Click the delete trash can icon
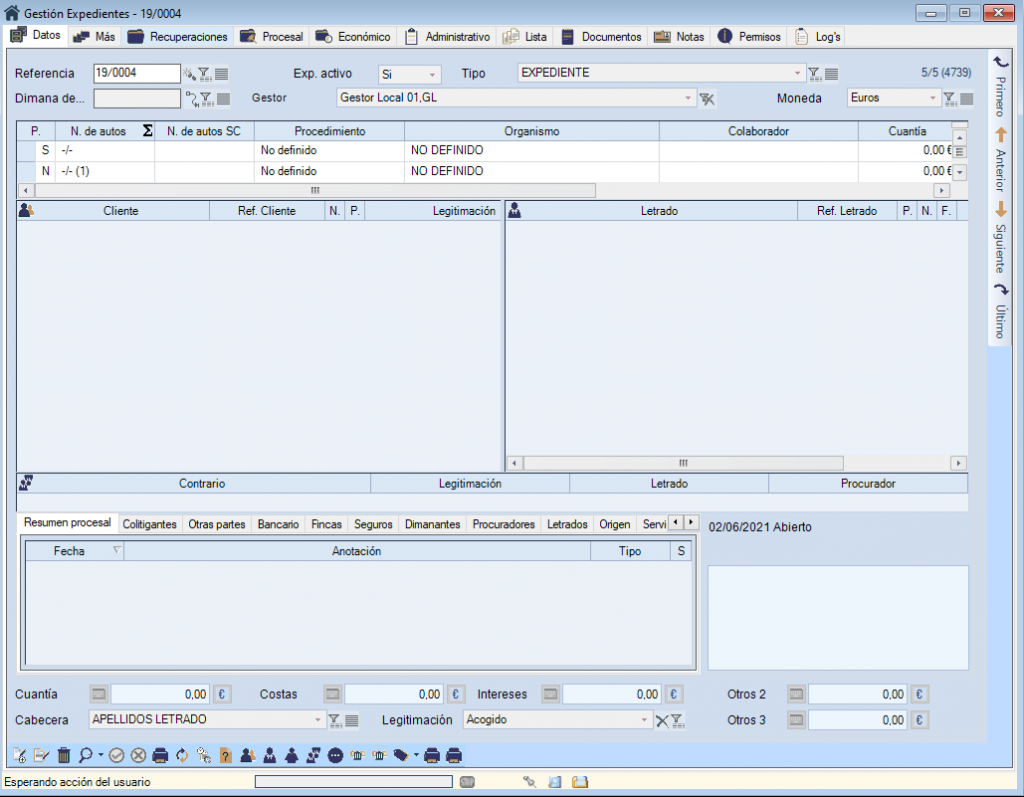 pyautogui.click(x=64, y=756)
